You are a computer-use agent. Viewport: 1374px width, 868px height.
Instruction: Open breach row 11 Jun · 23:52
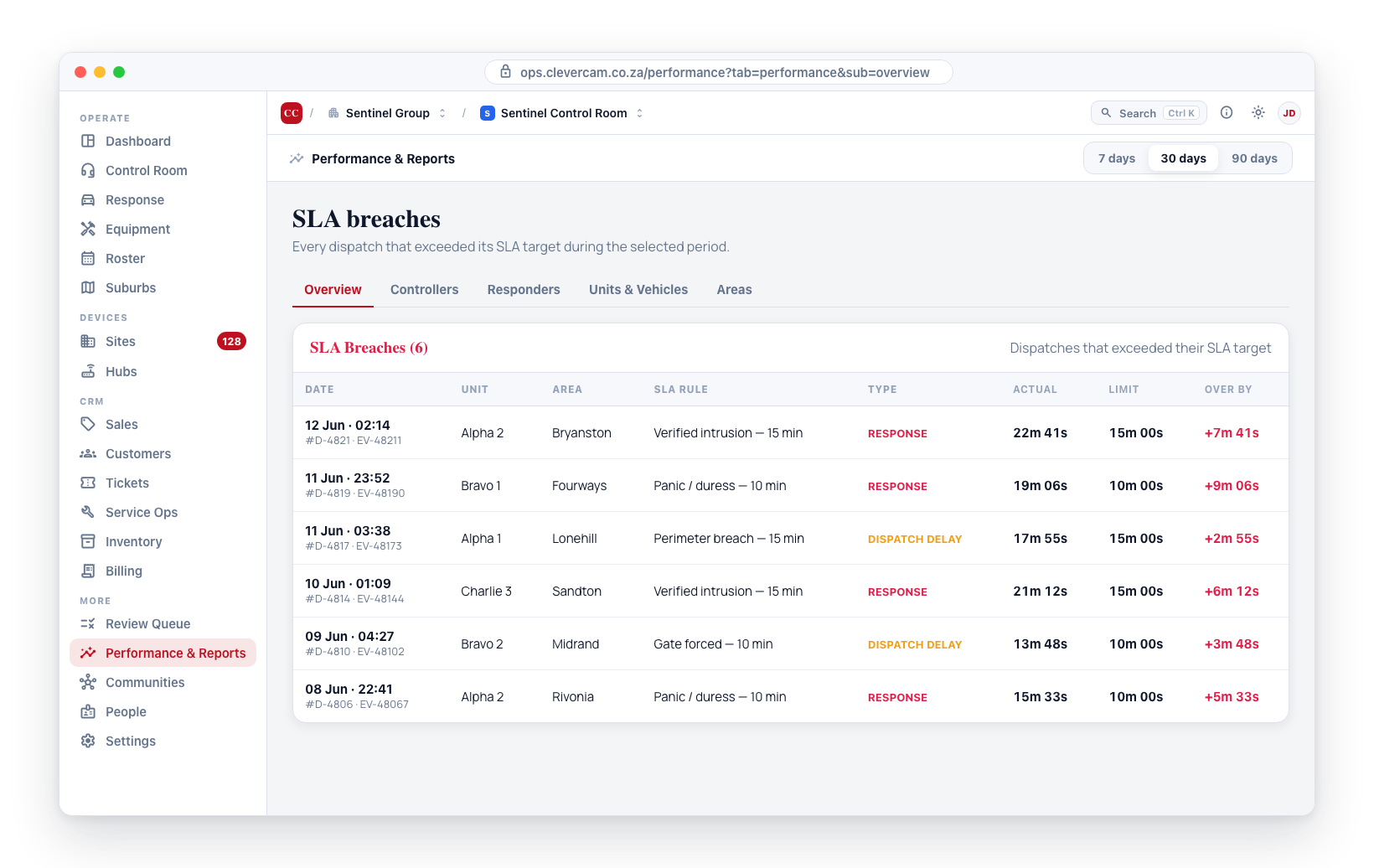tap(790, 485)
